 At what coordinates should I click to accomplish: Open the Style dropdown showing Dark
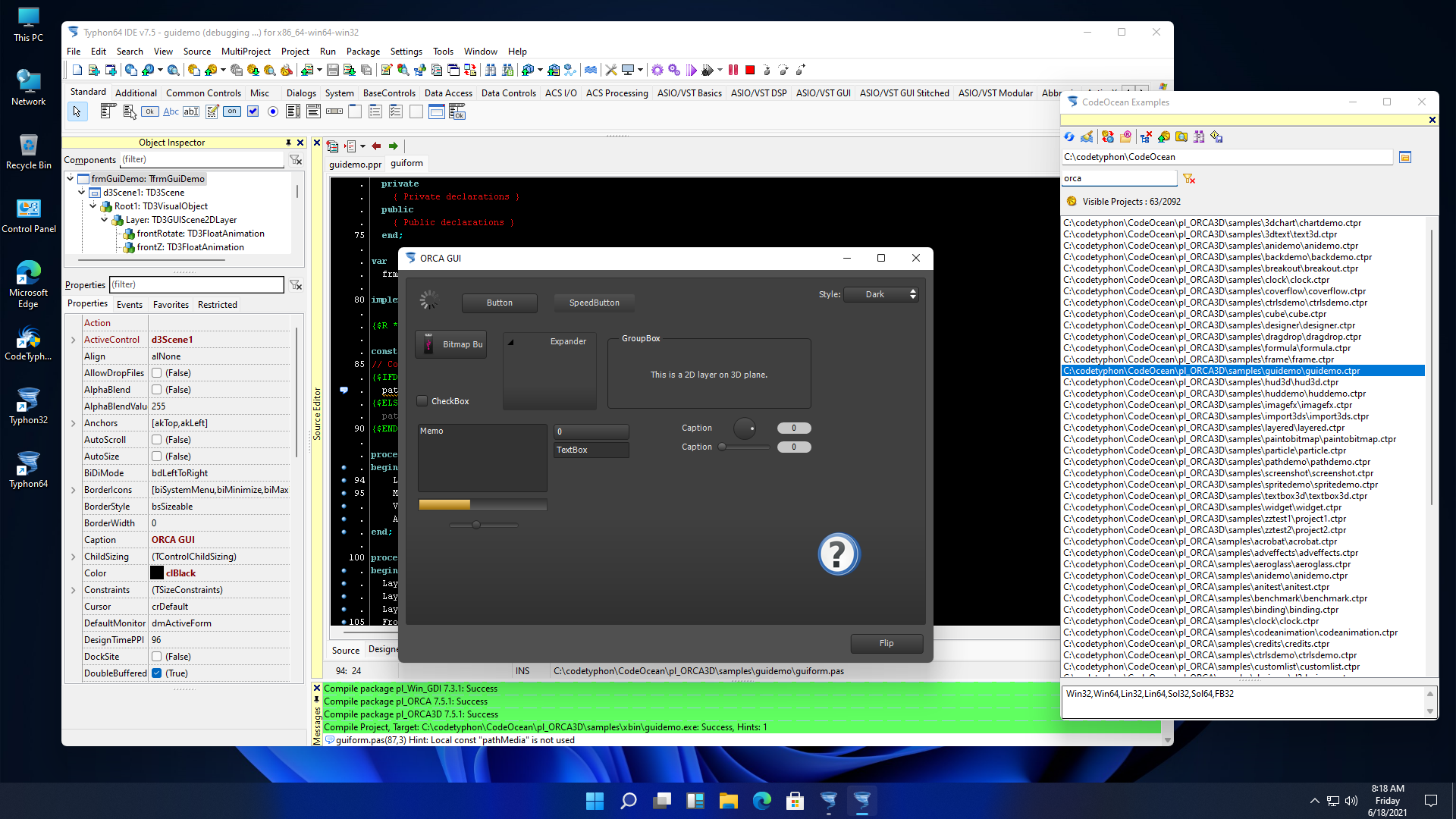pos(881,294)
